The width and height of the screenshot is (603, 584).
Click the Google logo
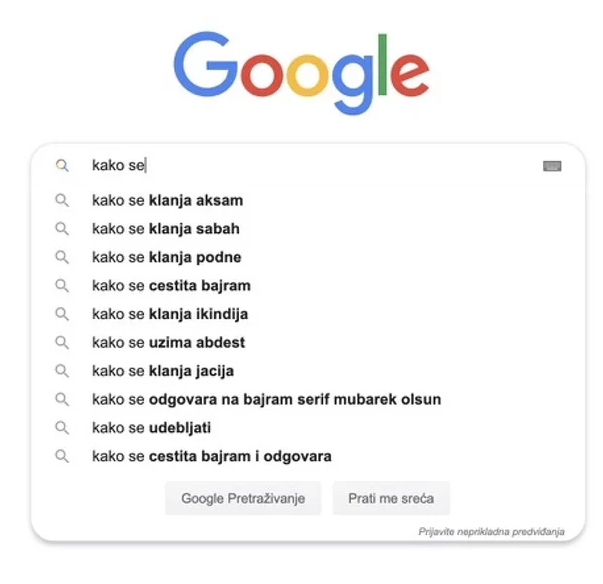tap(301, 71)
